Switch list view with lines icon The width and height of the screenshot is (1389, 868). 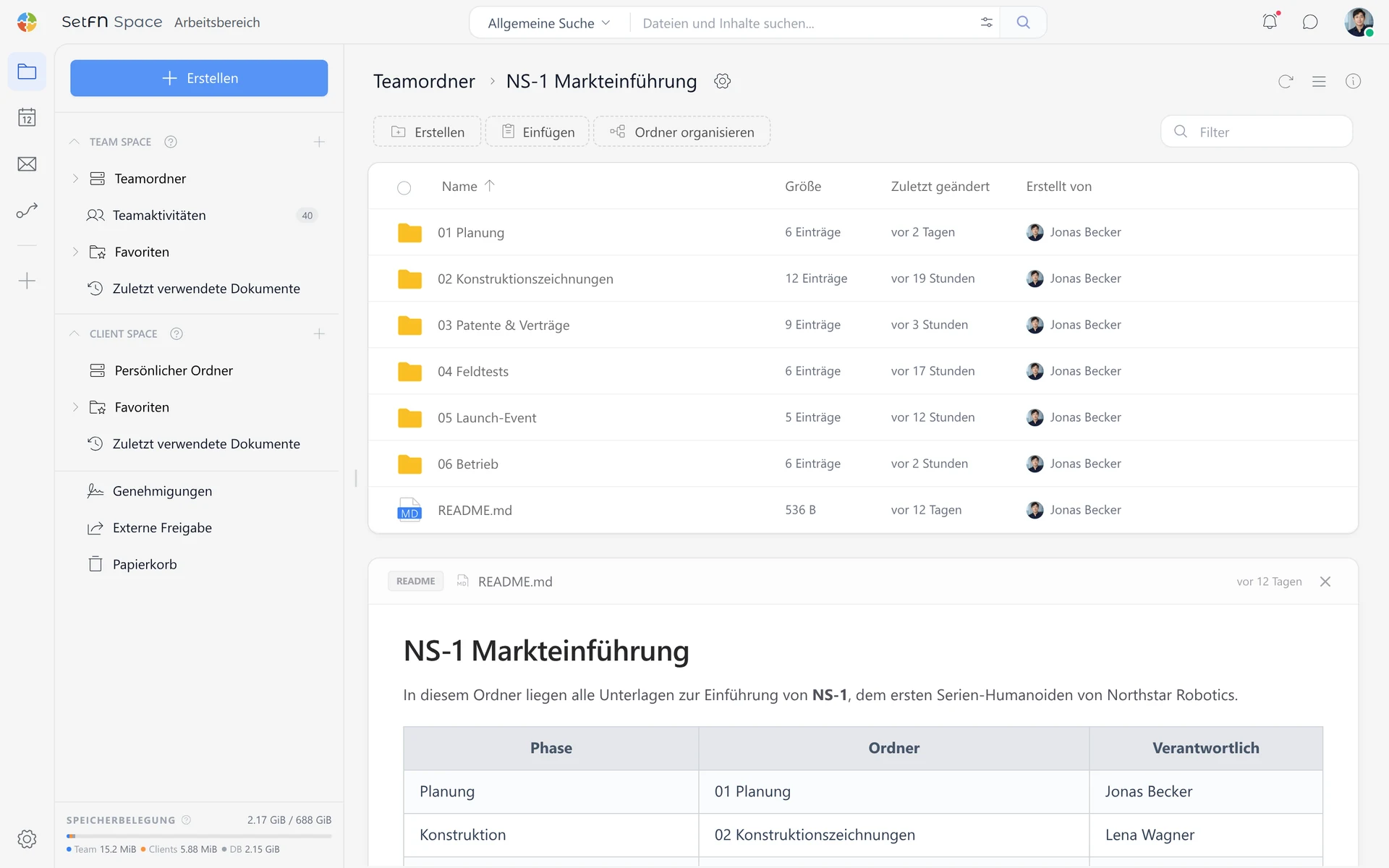(1319, 82)
